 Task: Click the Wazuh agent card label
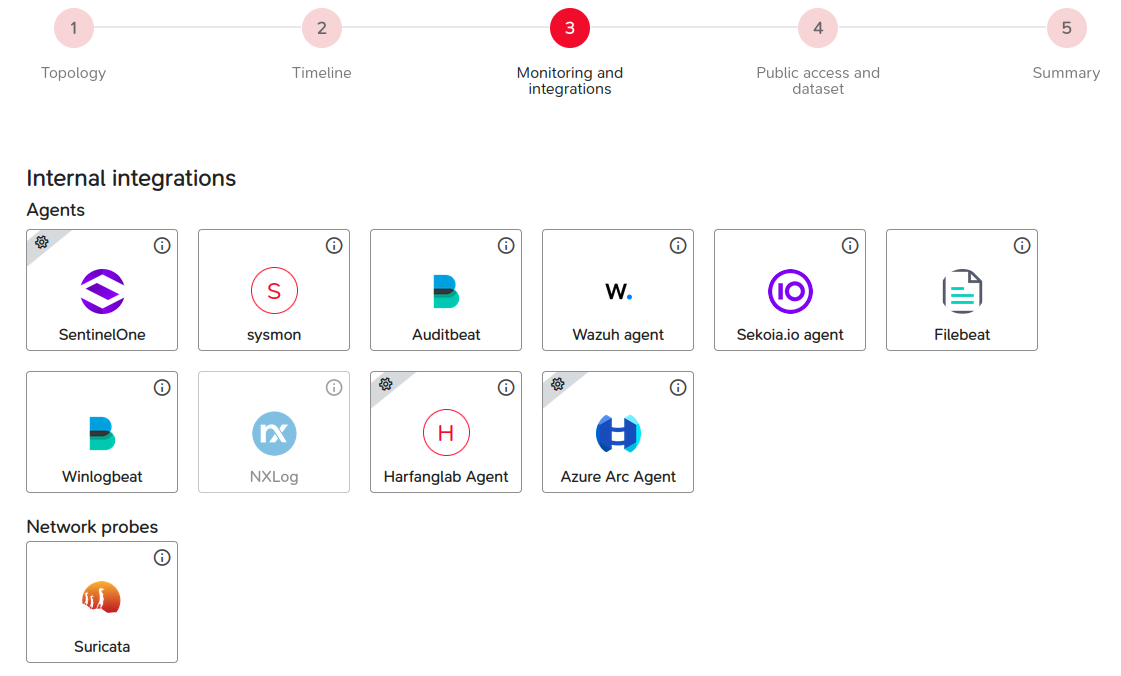(x=618, y=335)
